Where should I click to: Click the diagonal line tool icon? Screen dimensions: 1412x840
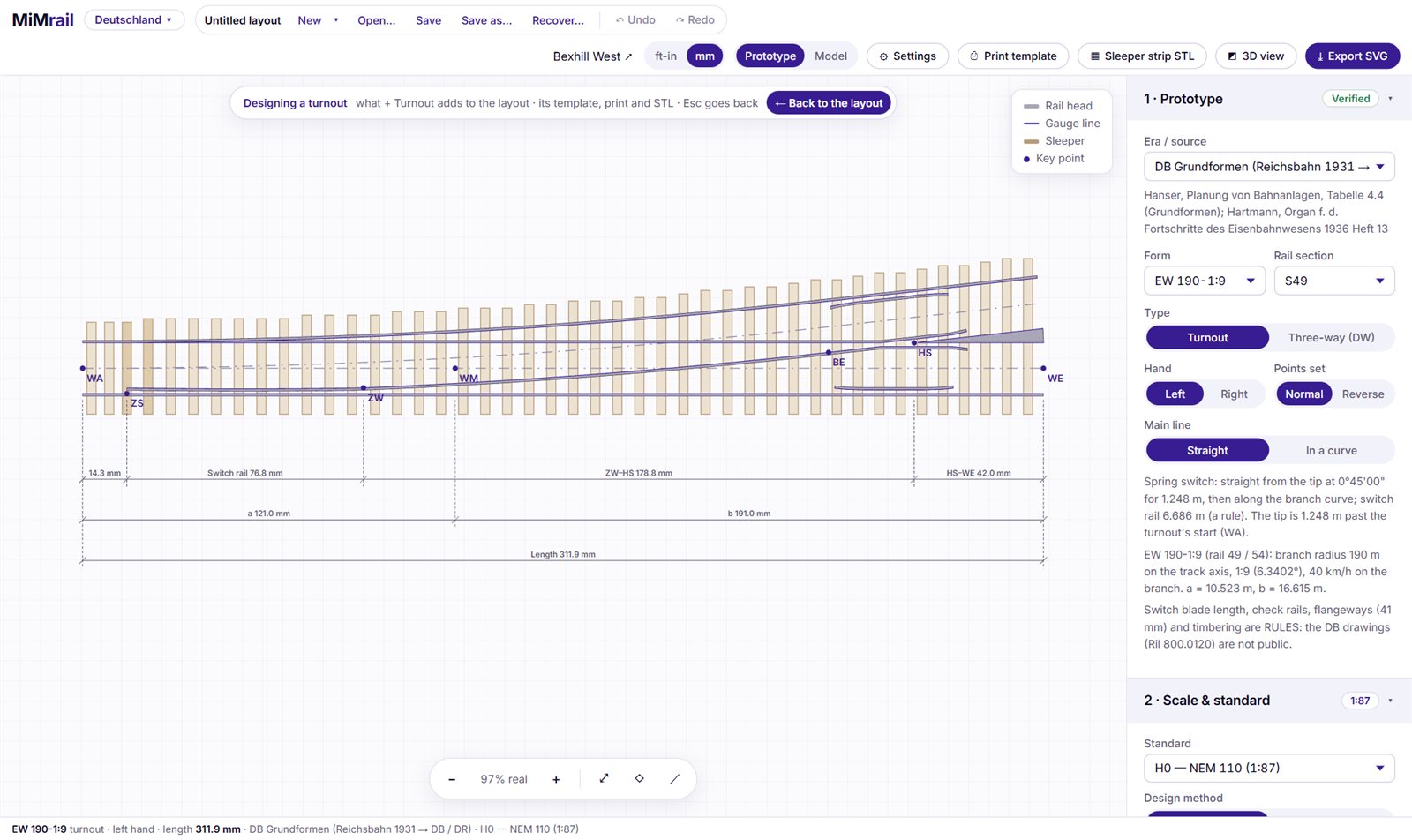click(675, 778)
